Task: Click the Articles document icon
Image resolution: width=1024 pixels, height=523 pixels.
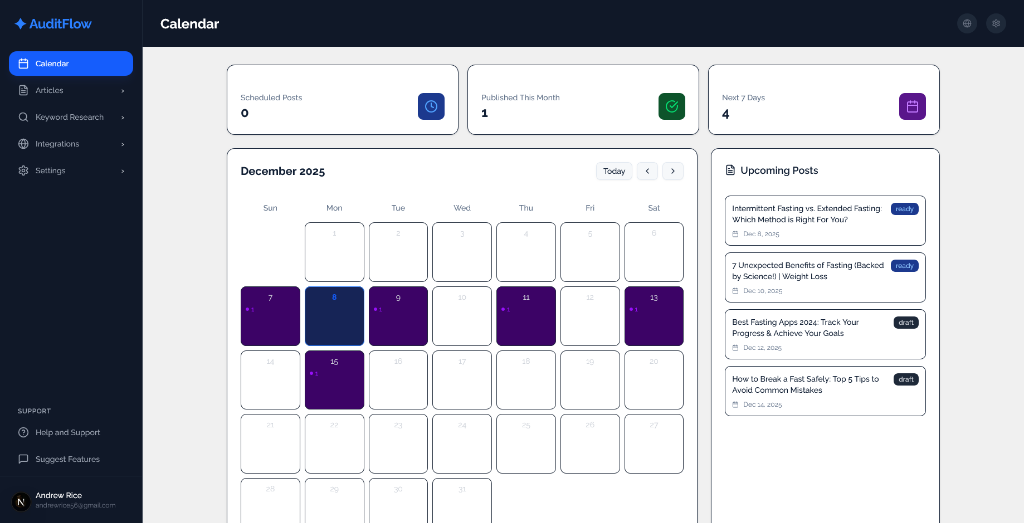Action: (x=24, y=90)
